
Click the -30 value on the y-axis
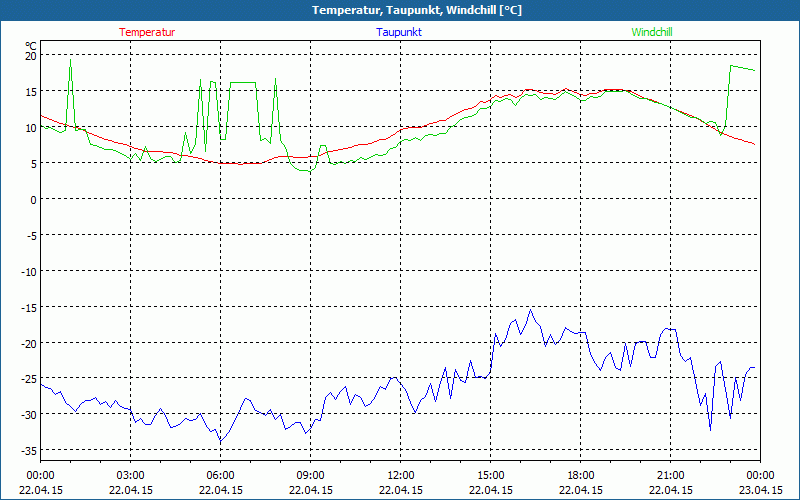pos(29,415)
